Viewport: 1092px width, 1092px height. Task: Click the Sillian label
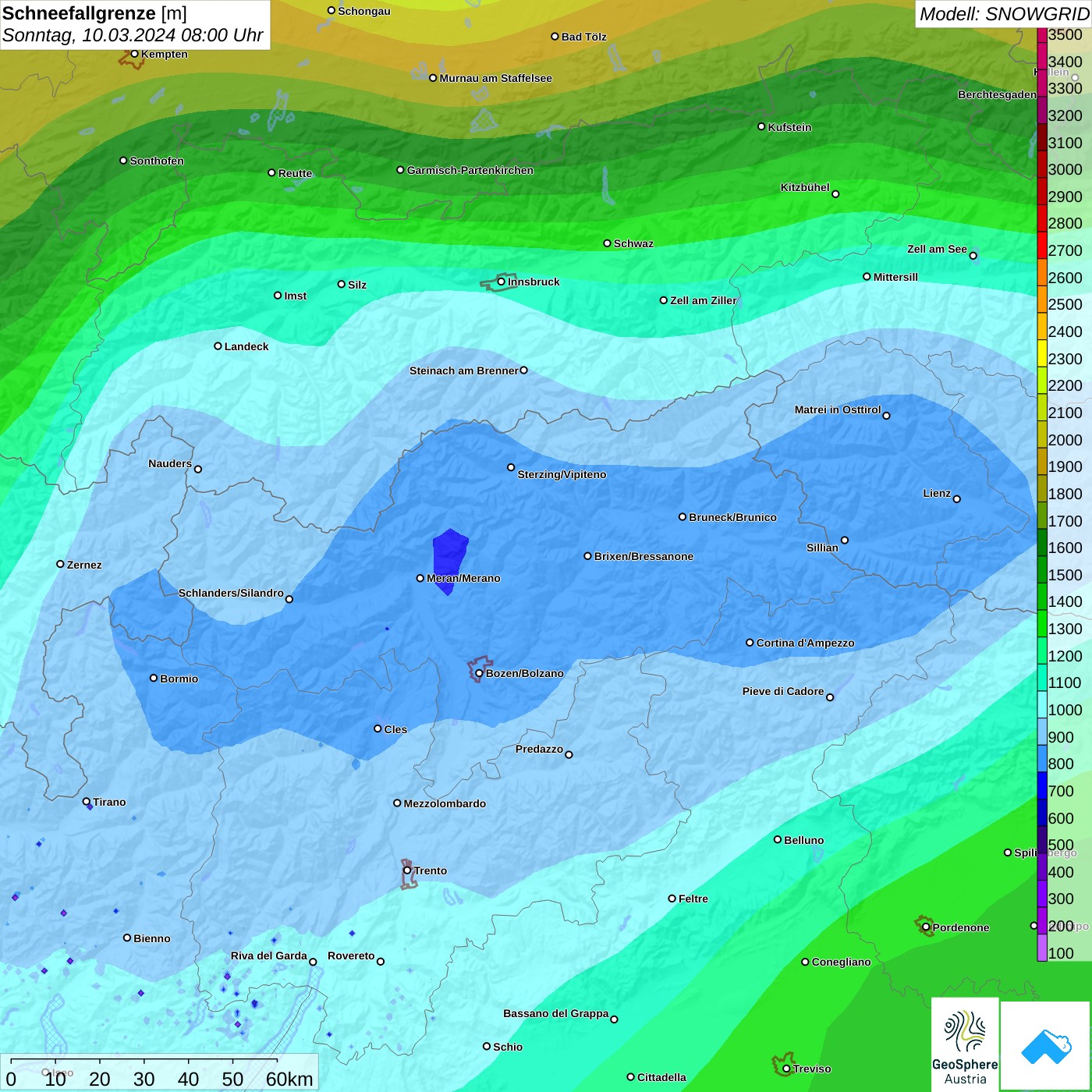822,548
